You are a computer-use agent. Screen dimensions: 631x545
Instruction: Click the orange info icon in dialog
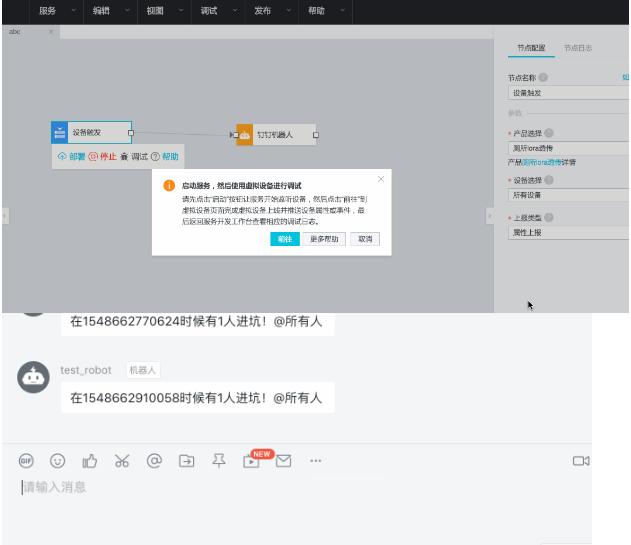coord(169,186)
